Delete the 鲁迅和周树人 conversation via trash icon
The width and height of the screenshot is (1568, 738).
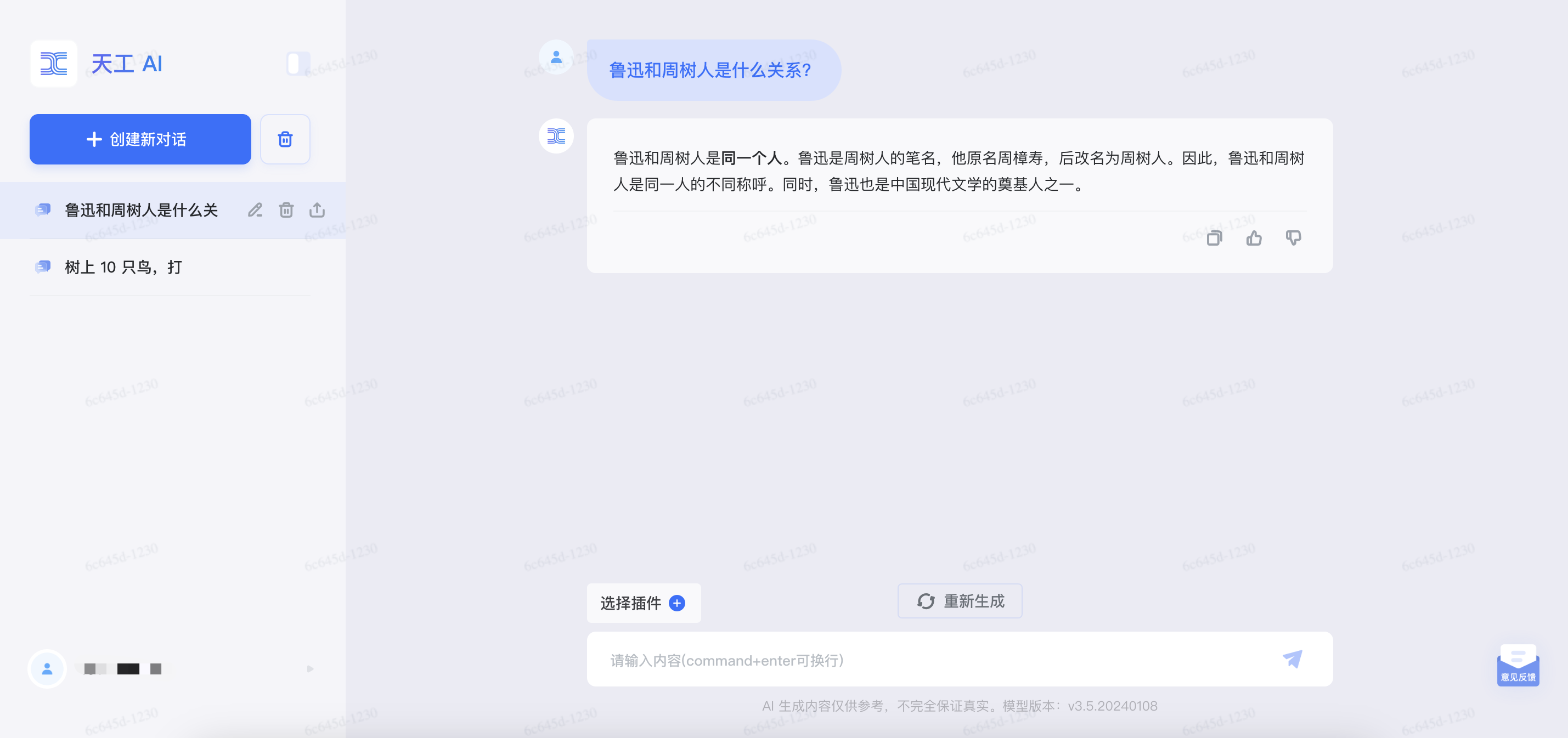point(286,211)
